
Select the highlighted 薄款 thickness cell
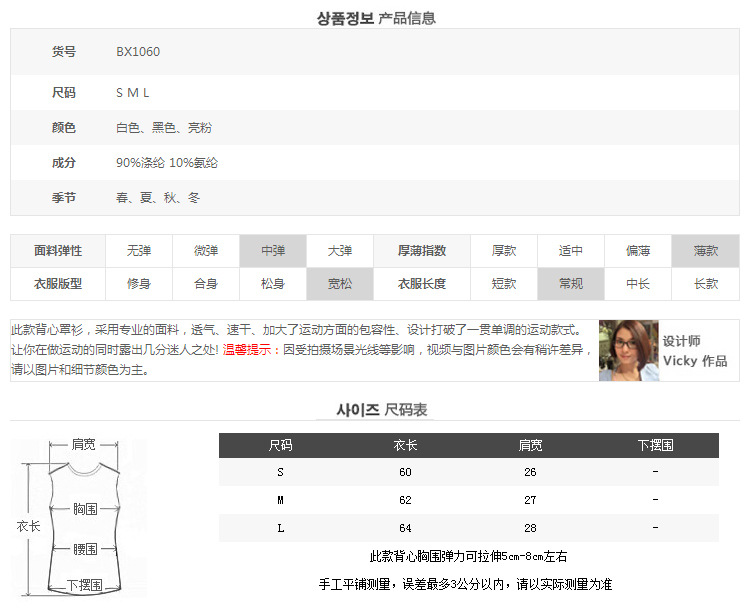pyautogui.click(x=706, y=251)
